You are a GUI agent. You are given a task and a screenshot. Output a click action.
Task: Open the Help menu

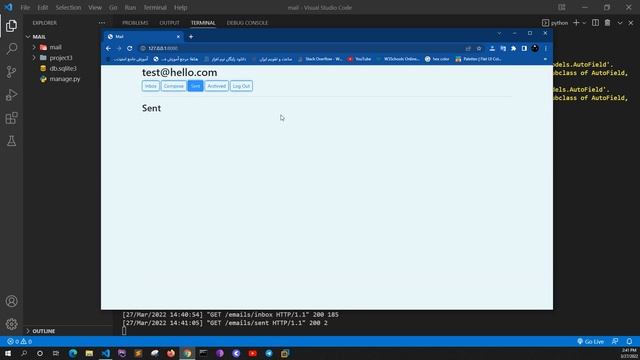pyautogui.click(x=180, y=7)
